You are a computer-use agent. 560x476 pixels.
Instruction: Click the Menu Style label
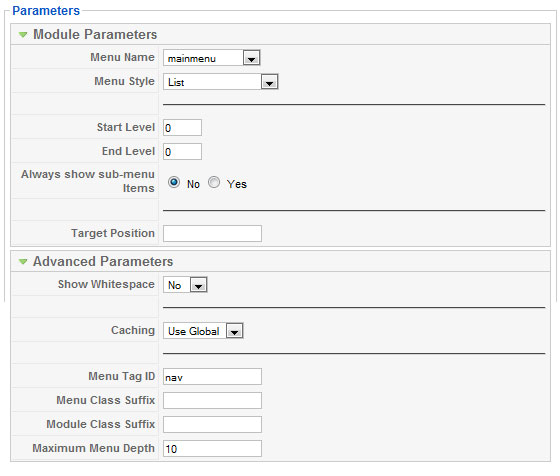tap(124, 81)
